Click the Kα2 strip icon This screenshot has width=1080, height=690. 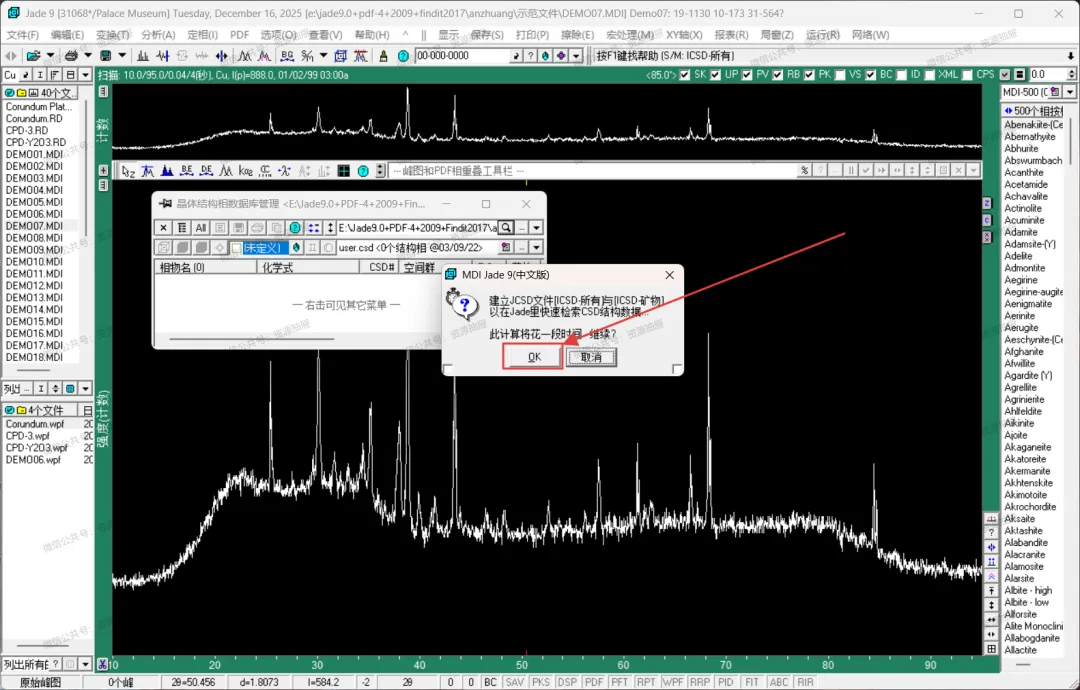tap(245, 171)
